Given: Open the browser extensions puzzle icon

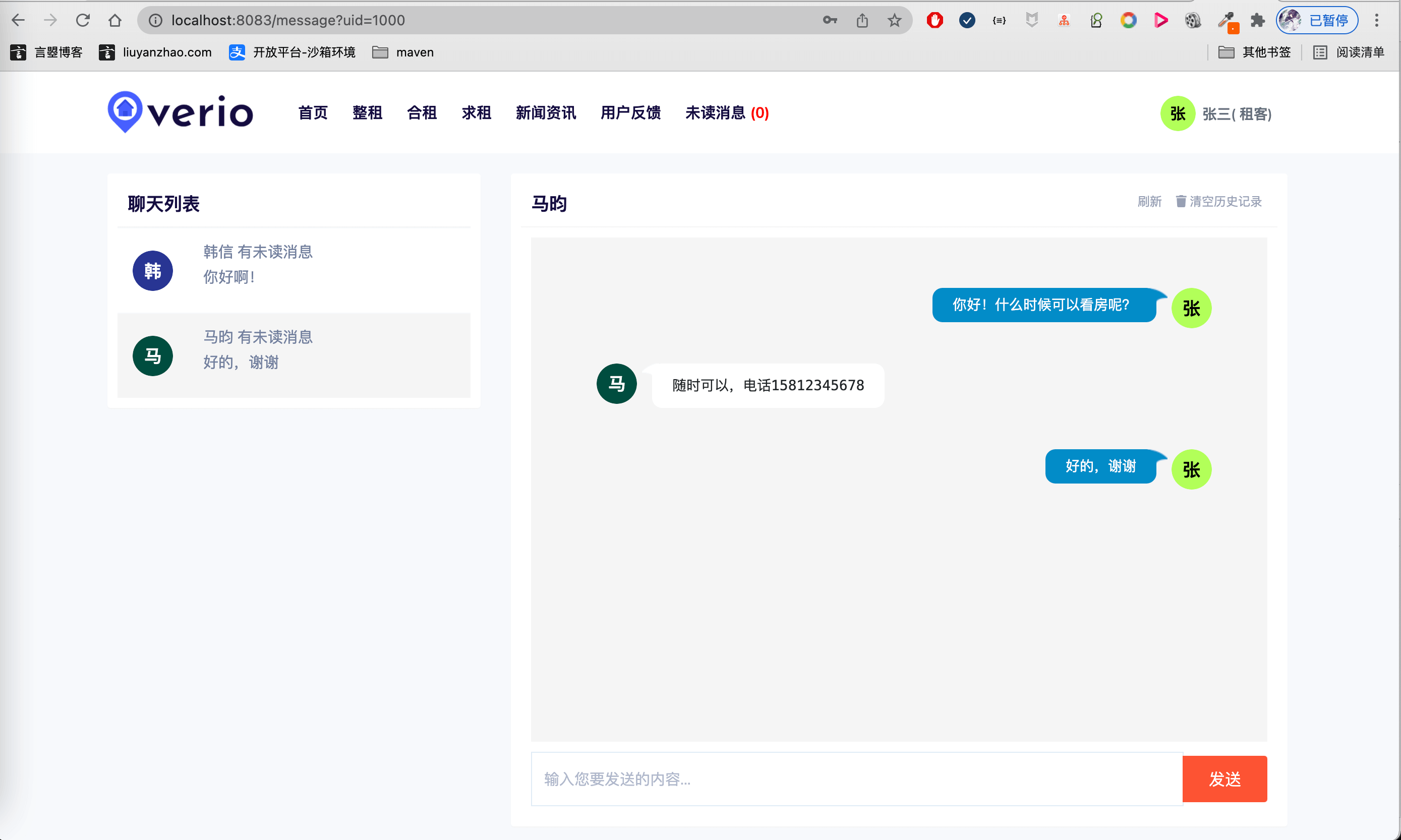Looking at the screenshot, I should (x=1258, y=20).
